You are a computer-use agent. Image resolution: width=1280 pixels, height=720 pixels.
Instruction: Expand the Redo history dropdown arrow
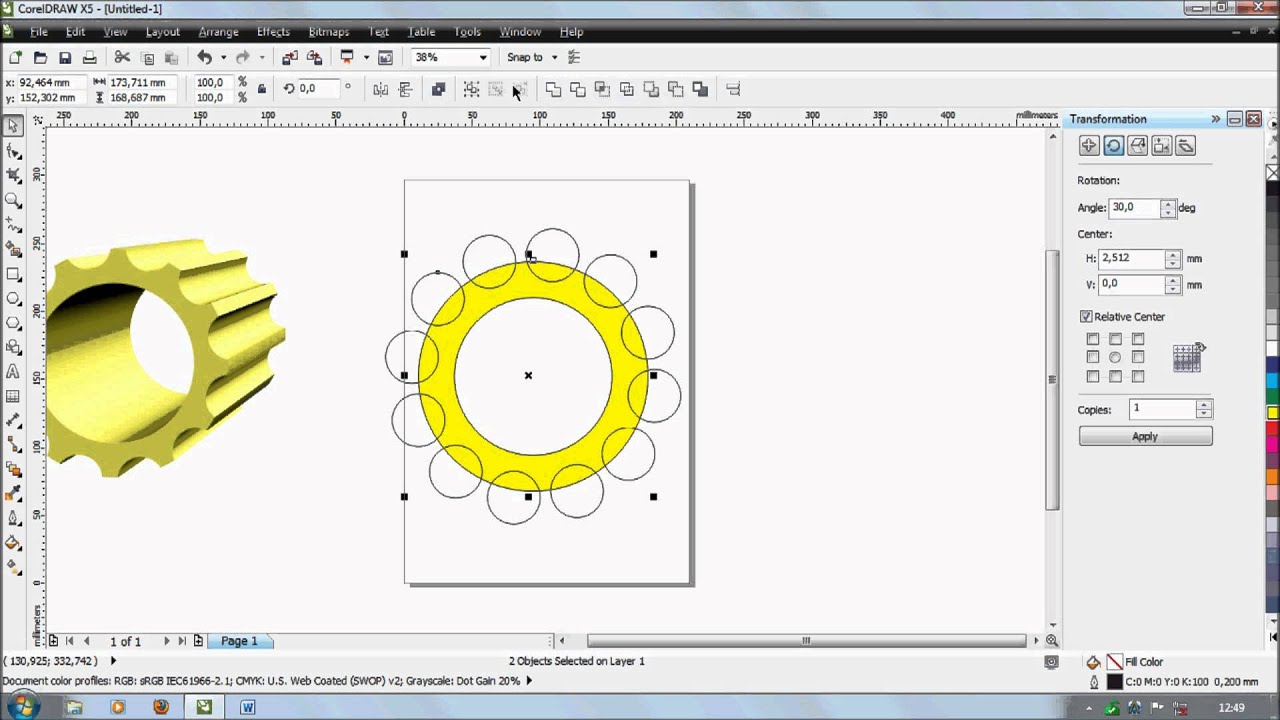pos(262,57)
